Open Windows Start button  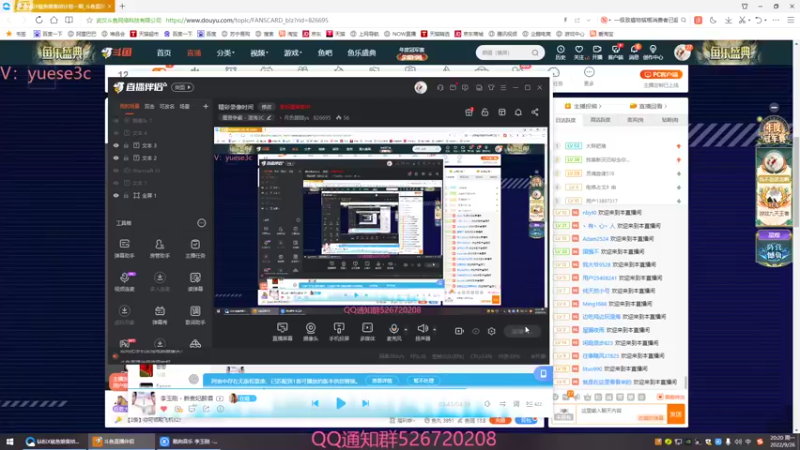point(10,441)
